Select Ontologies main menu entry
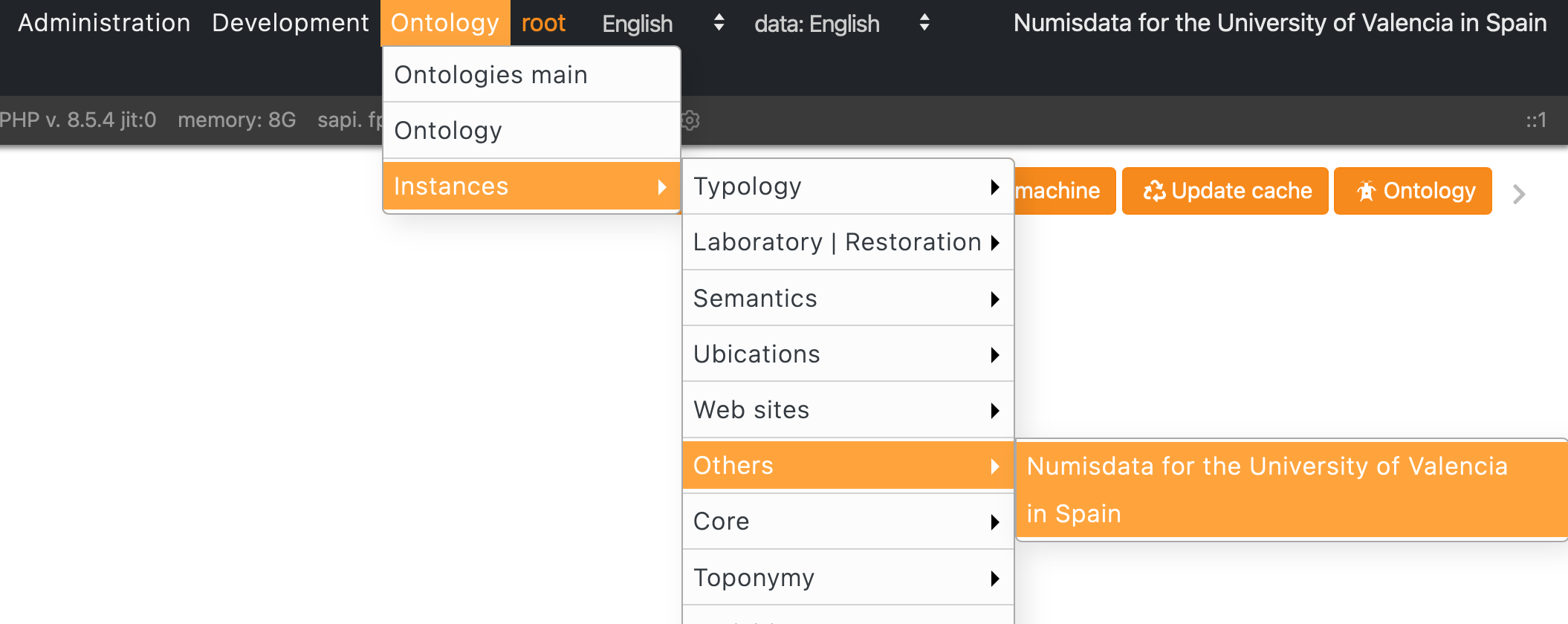The width and height of the screenshot is (1568, 624). pos(531,75)
